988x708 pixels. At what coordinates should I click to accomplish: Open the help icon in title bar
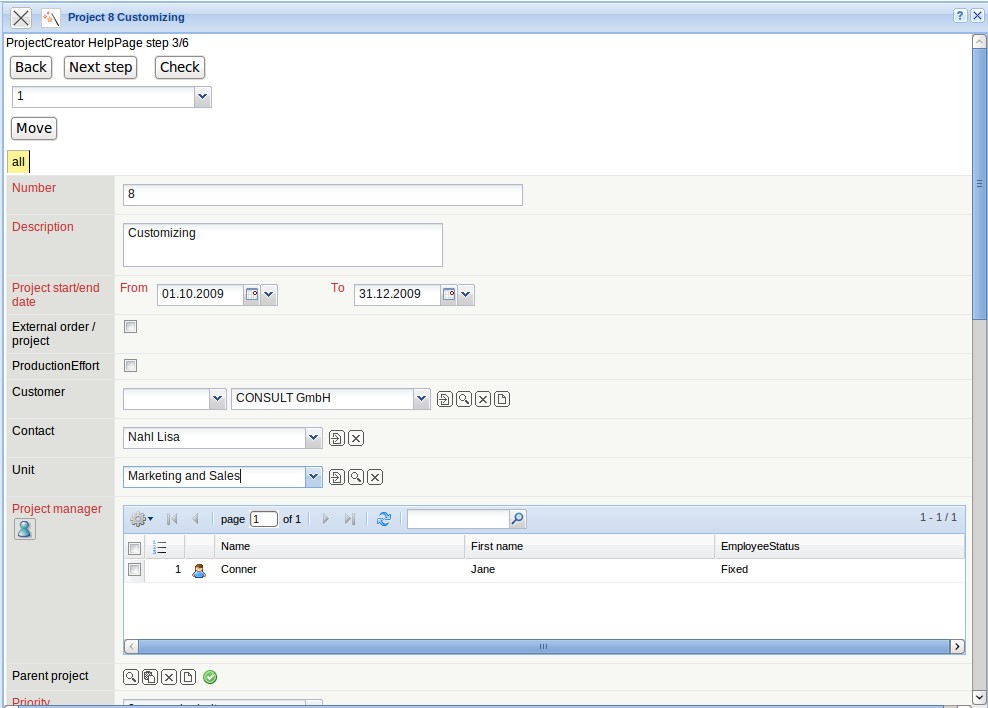click(960, 16)
